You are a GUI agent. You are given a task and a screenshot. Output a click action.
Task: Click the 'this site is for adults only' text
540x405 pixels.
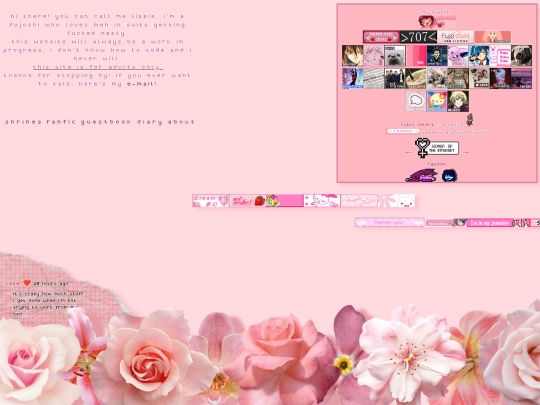pyautogui.click(x=98, y=67)
